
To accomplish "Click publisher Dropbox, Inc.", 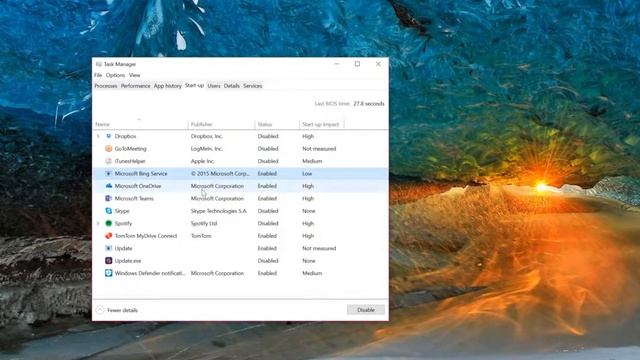I will click(x=207, y=136).
